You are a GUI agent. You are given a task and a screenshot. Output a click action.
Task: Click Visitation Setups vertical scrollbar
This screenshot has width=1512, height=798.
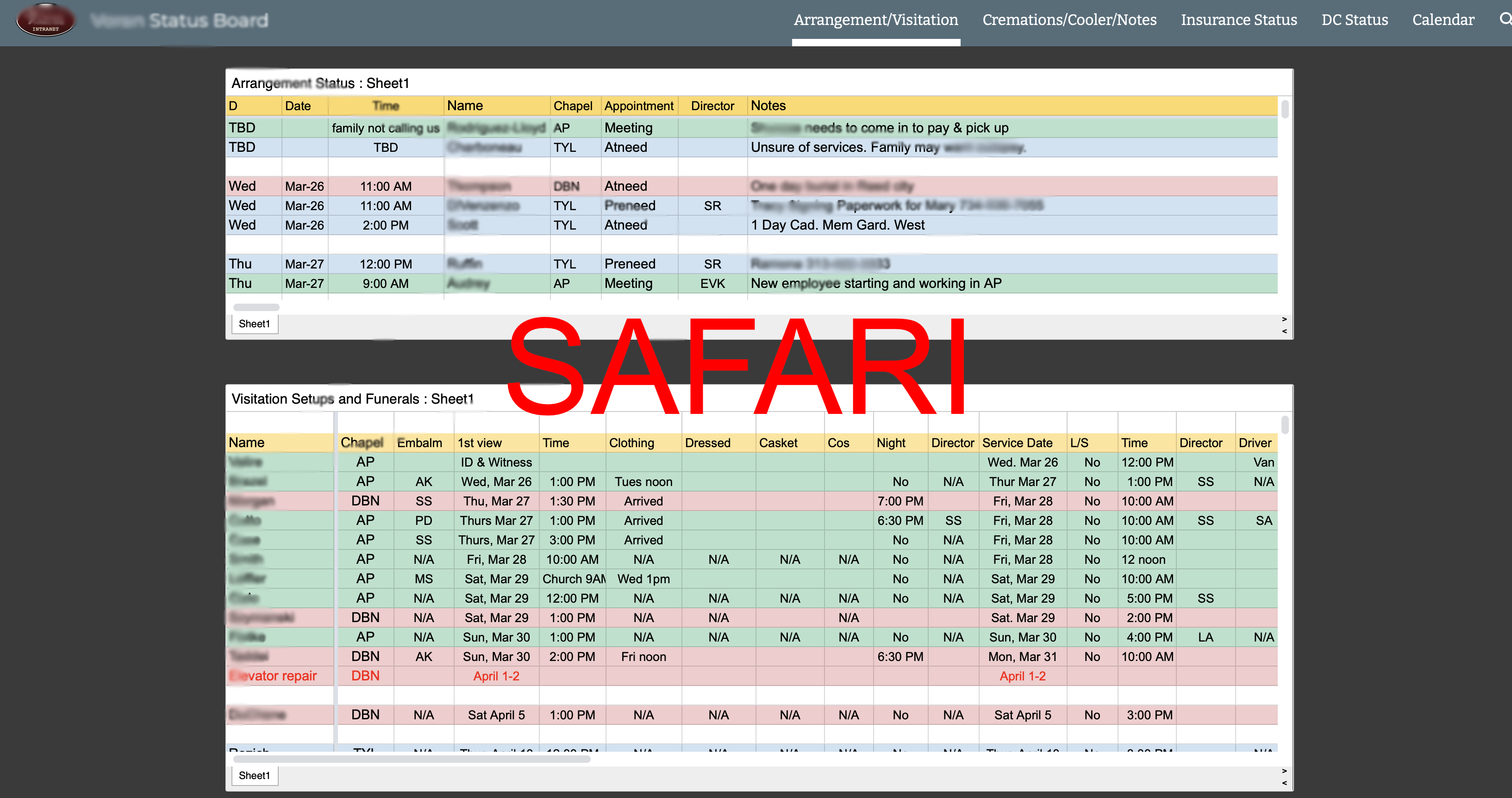click(x=1285, y=425)
